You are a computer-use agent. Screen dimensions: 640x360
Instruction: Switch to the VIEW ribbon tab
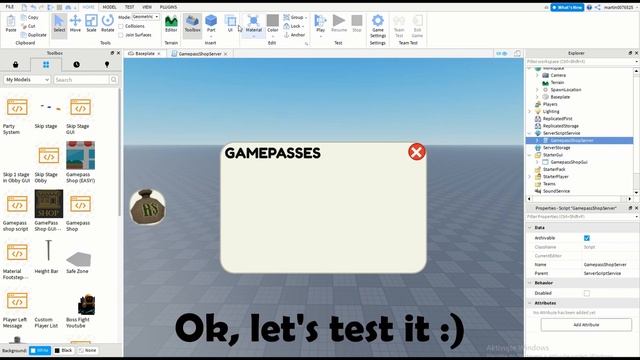coord(147,7)
